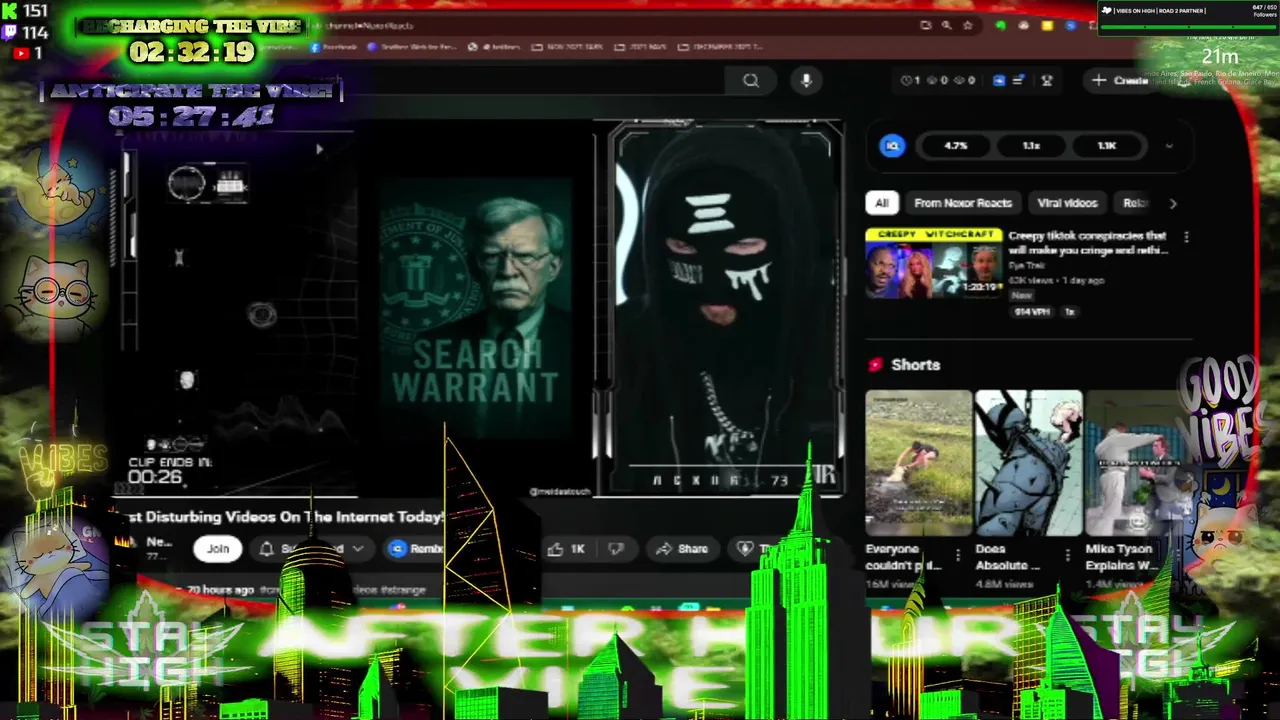Image resolution: width=1280 pixels, height=720 pixels.
Task: Open options menu for Does Absolute short
Action: pos(1068,555)
